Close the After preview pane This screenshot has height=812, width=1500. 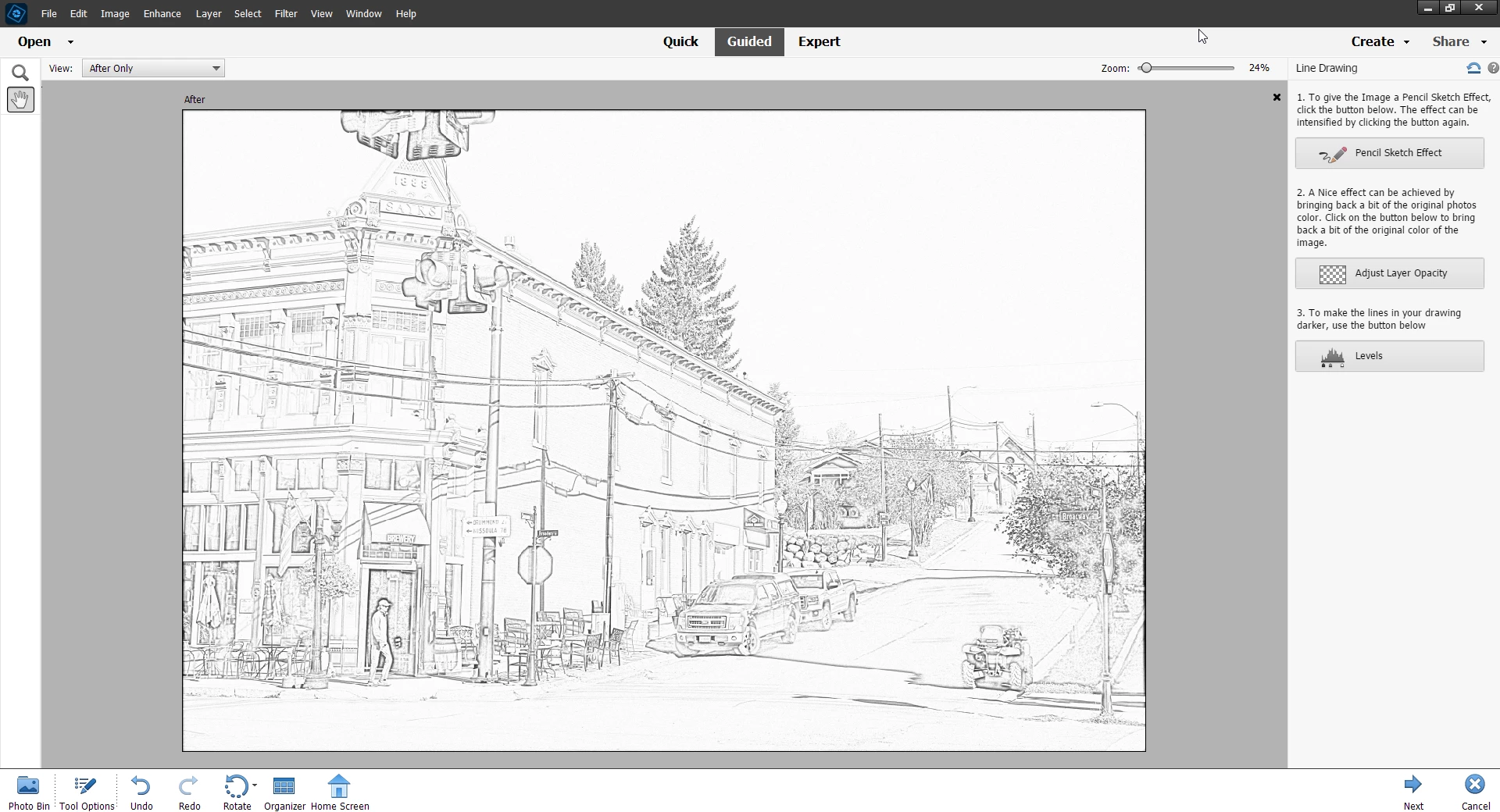[1277, 98]
